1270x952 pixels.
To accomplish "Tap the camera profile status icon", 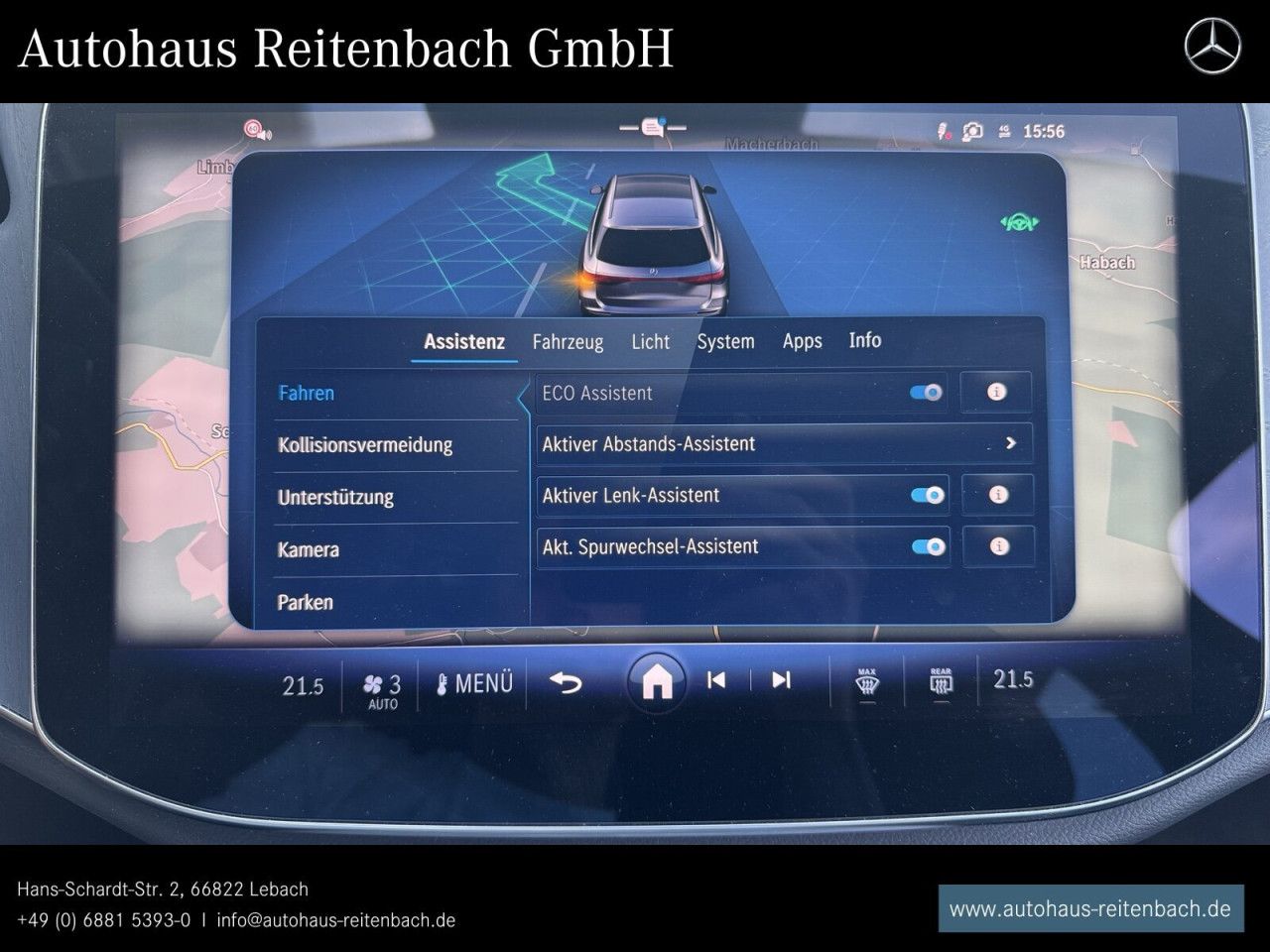I will [x=973, y=131].
